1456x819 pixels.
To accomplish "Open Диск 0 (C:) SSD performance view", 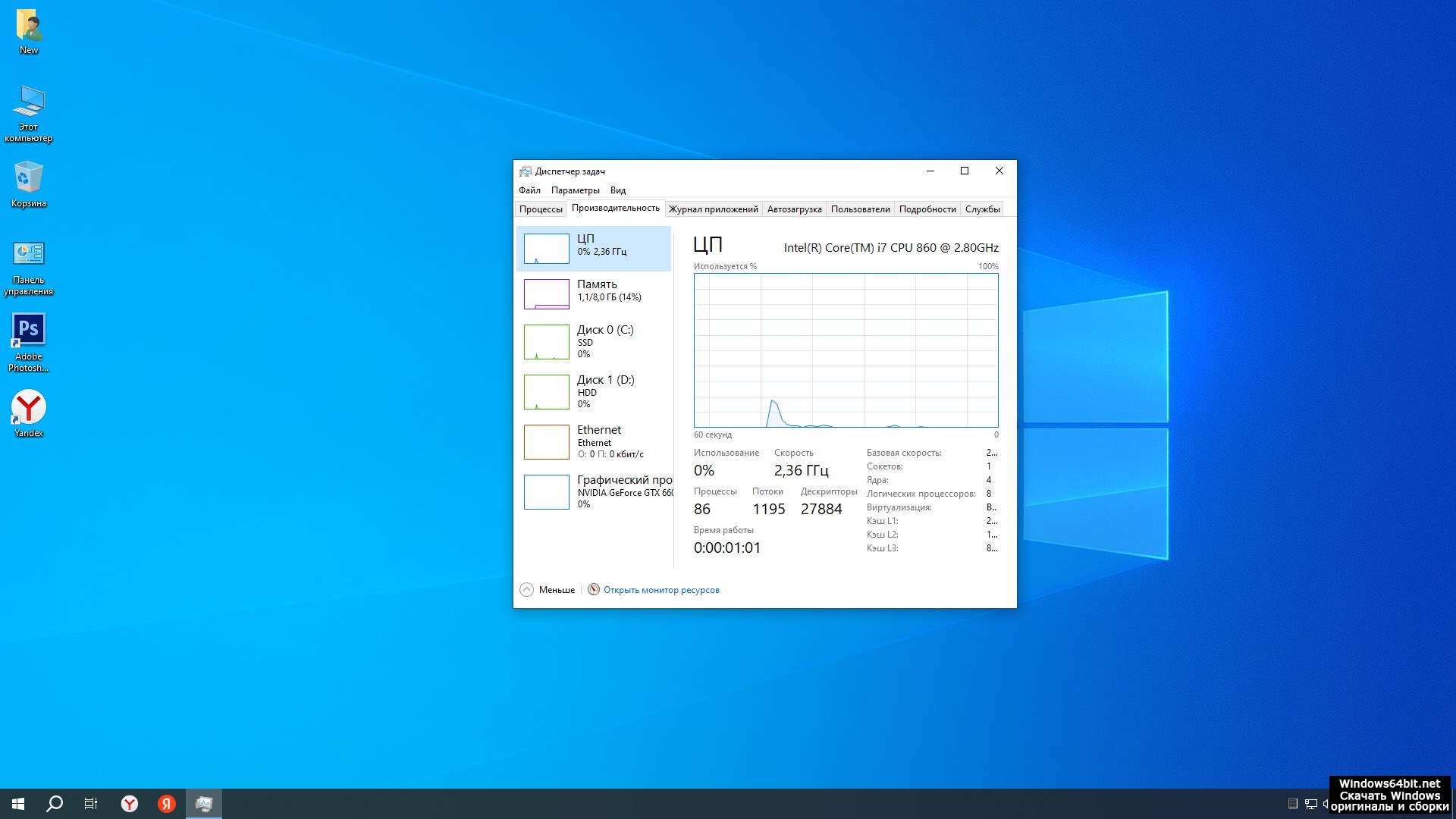I will pos(547,342).
